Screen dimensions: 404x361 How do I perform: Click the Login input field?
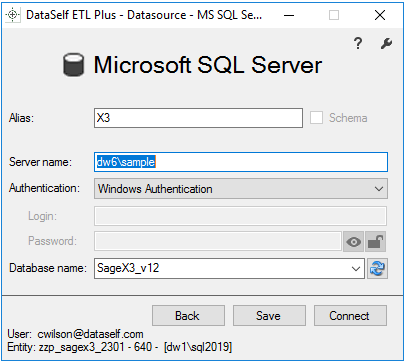click(240, 216)
